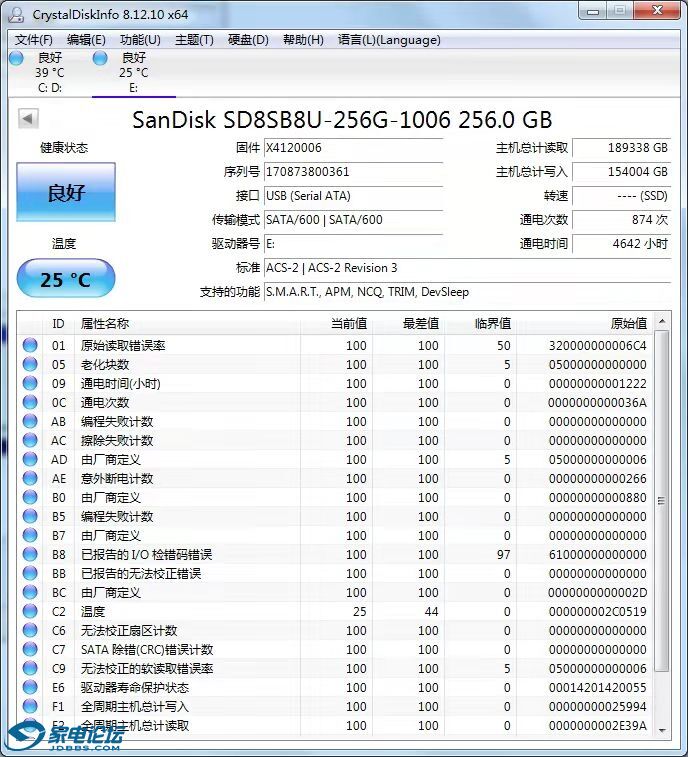Click the power on count 874 次
The image size is (688, 757).
point(621,220)
